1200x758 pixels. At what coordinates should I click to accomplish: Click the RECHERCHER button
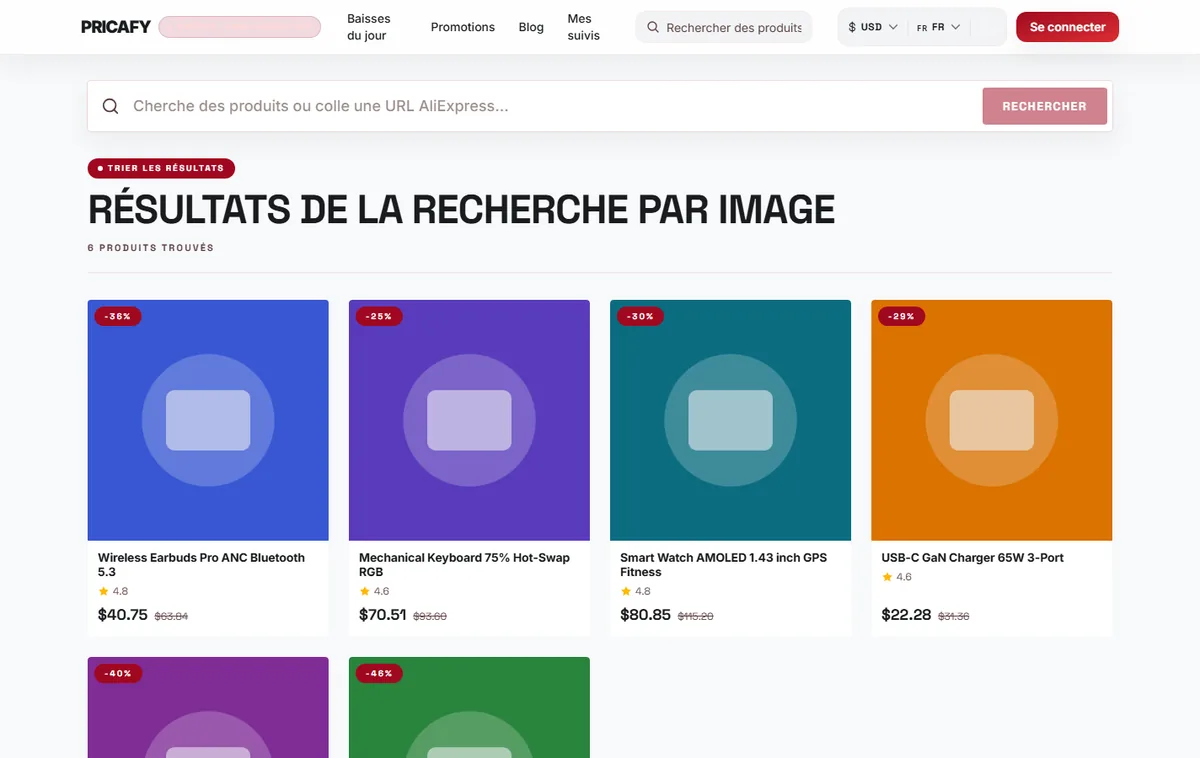pos(1044,106)
